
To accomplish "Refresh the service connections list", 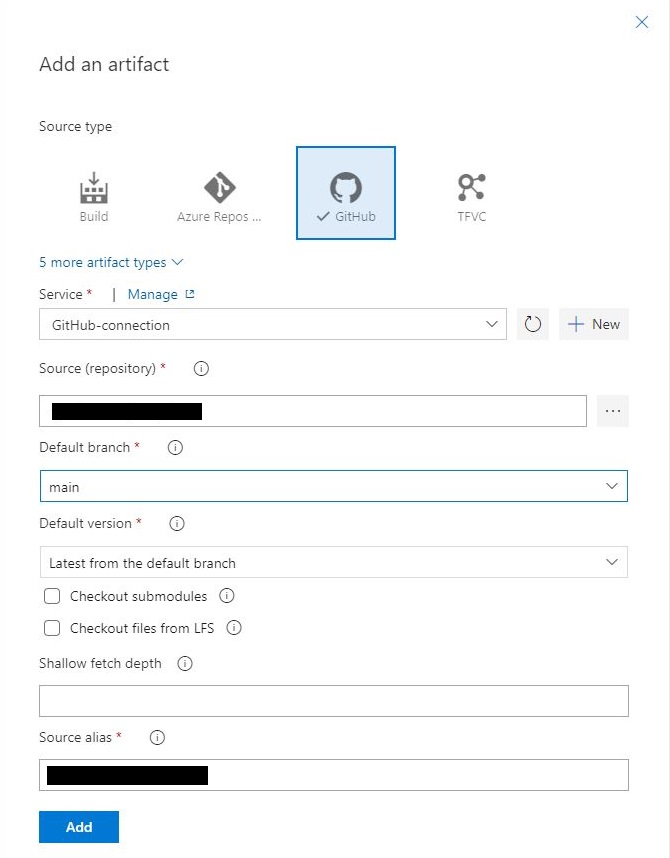I will (x=533, y=324).
